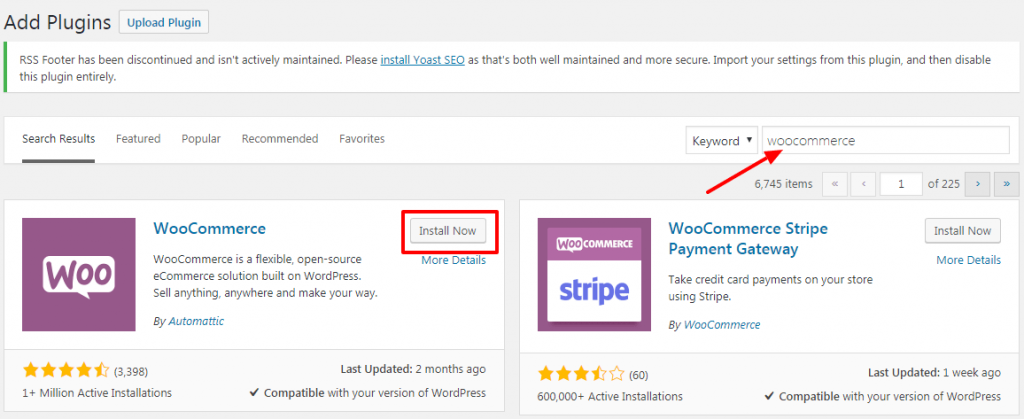The height and width of the screenshot is (419, 1024).
Task: Click the Automattic author link
Action: pos(196,321)
